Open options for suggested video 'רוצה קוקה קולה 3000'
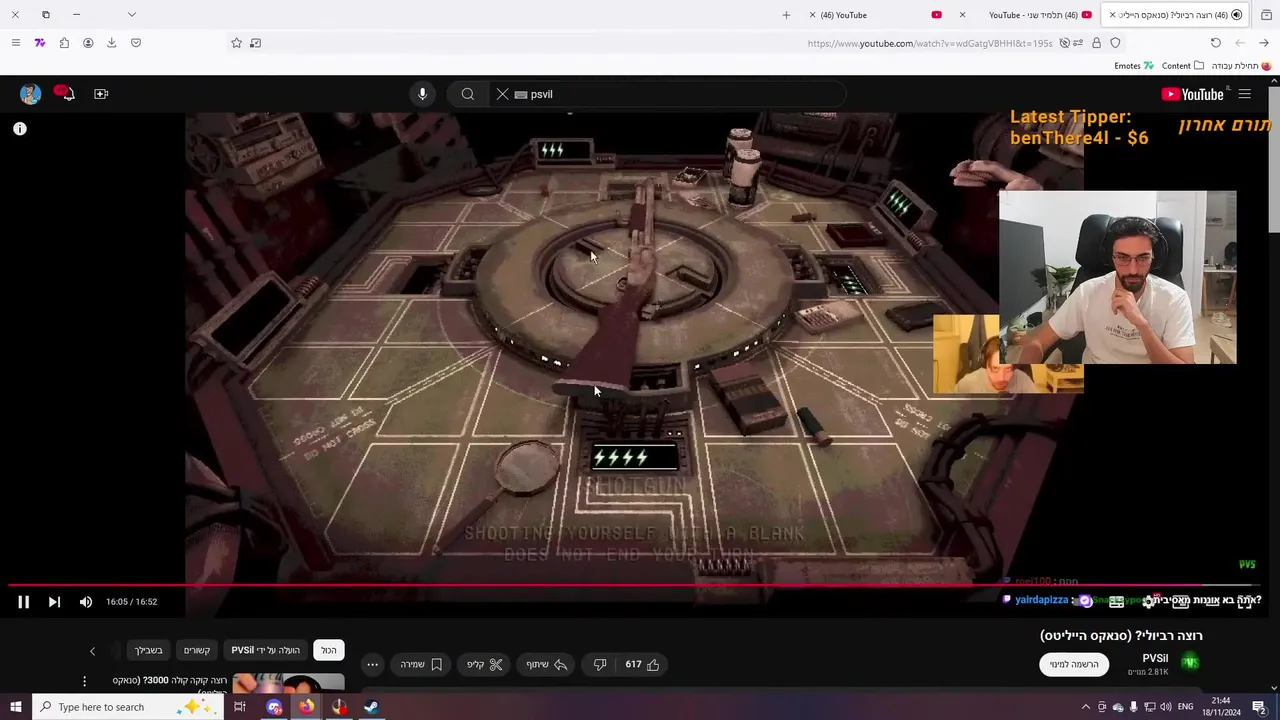Screen dimensions: 1280x720 tap(84, 681)
